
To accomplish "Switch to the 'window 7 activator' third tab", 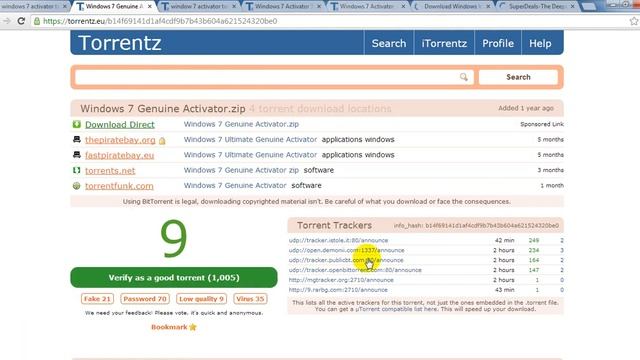I will pyautogui.click(x=198, y=6).
